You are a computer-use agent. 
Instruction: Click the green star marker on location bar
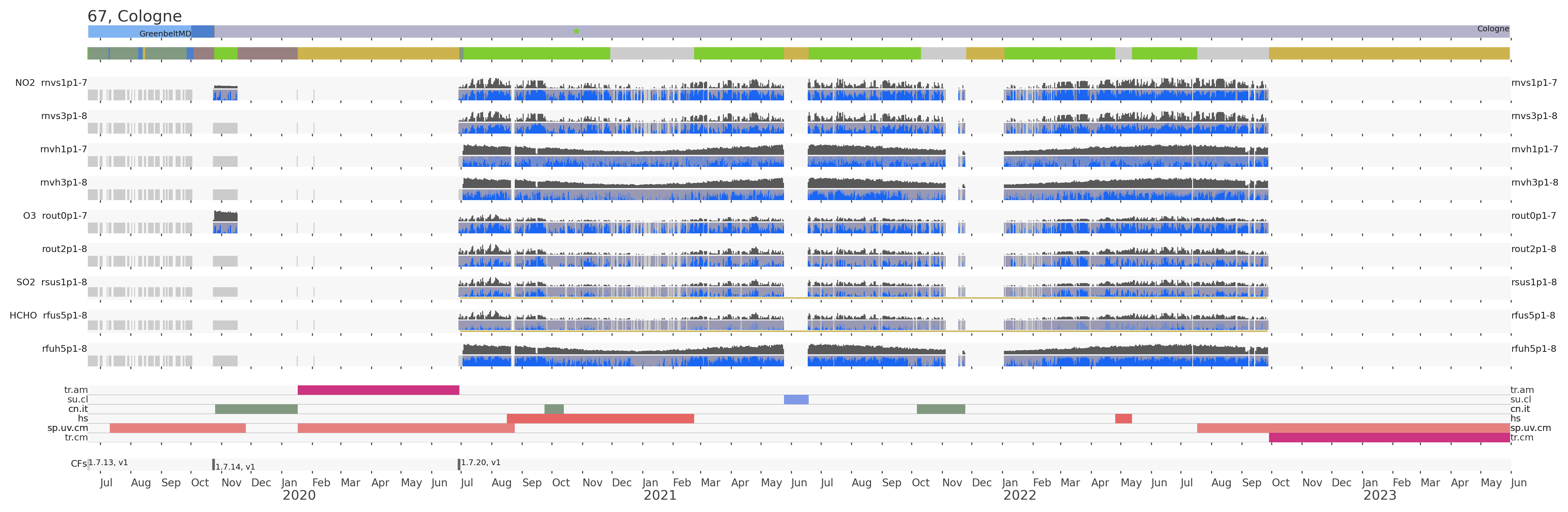pyautogui.click(x=576, y=31)
